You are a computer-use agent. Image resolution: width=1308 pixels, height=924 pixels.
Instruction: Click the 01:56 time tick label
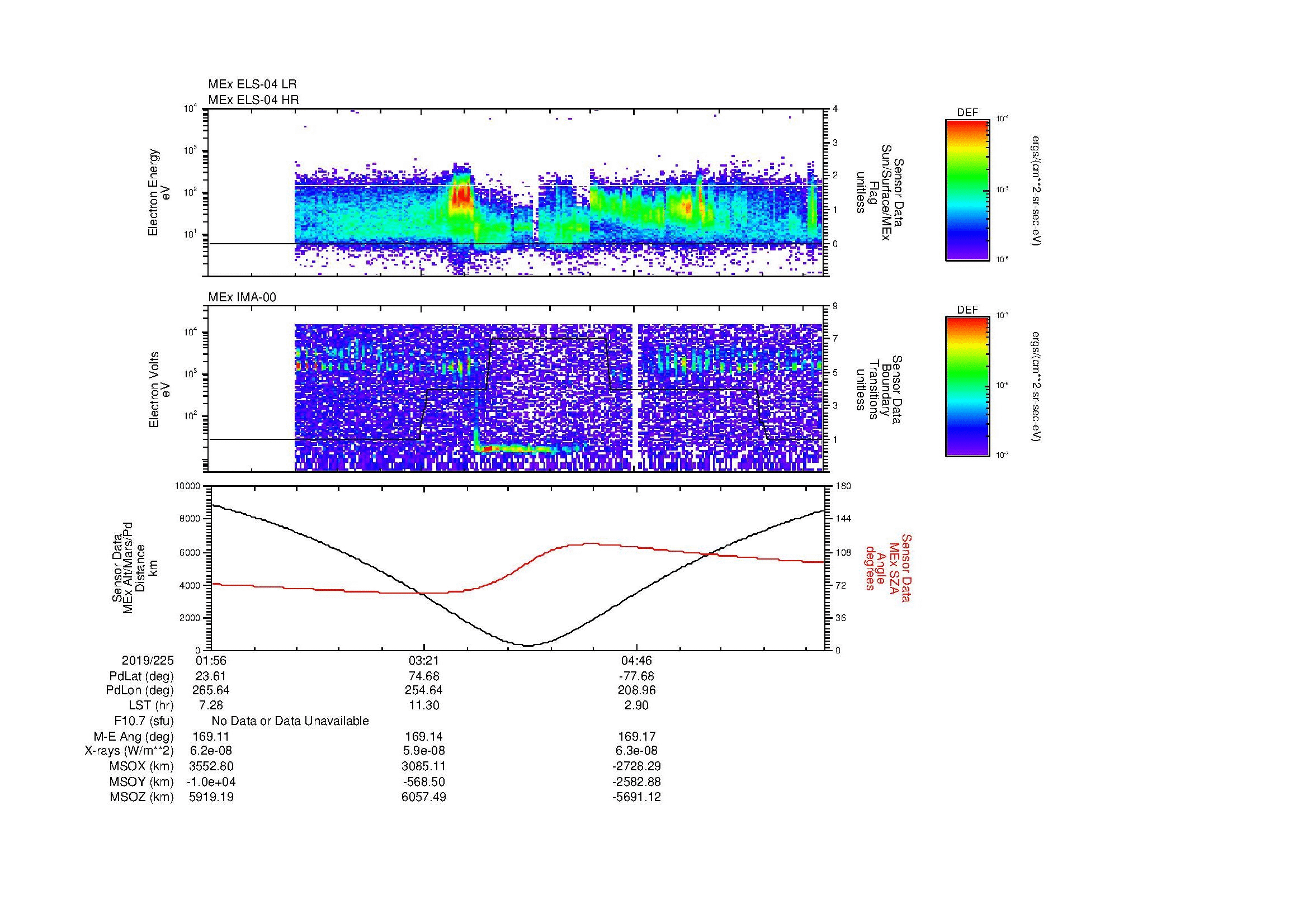pos(211,661)
